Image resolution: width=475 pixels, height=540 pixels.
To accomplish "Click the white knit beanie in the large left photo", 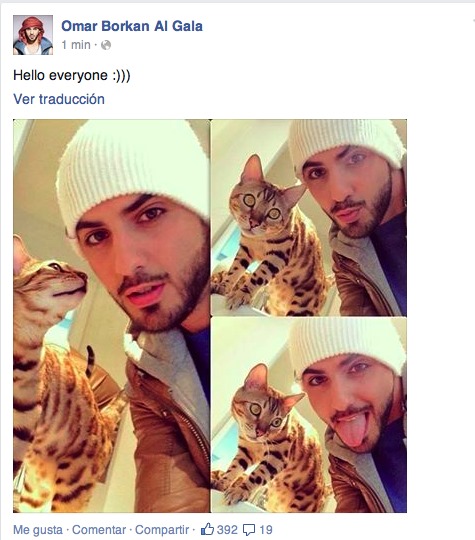I will tap(133, 172).
